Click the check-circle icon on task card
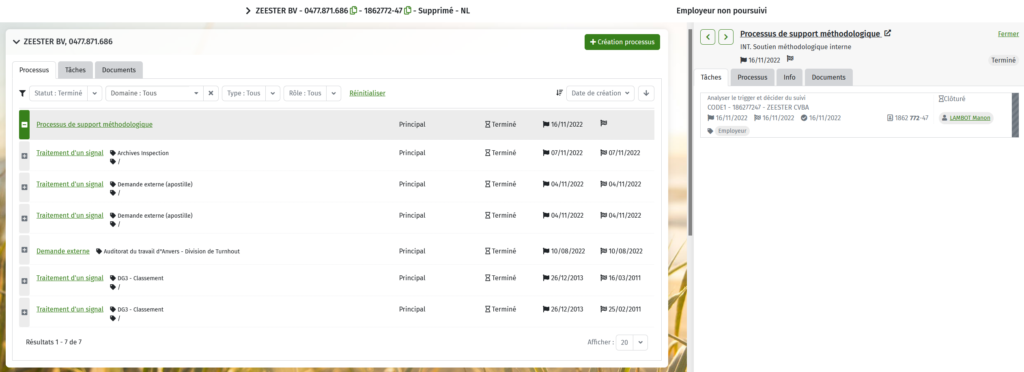The width and height of the screenshot is (1024, 372). click(804, 118)
